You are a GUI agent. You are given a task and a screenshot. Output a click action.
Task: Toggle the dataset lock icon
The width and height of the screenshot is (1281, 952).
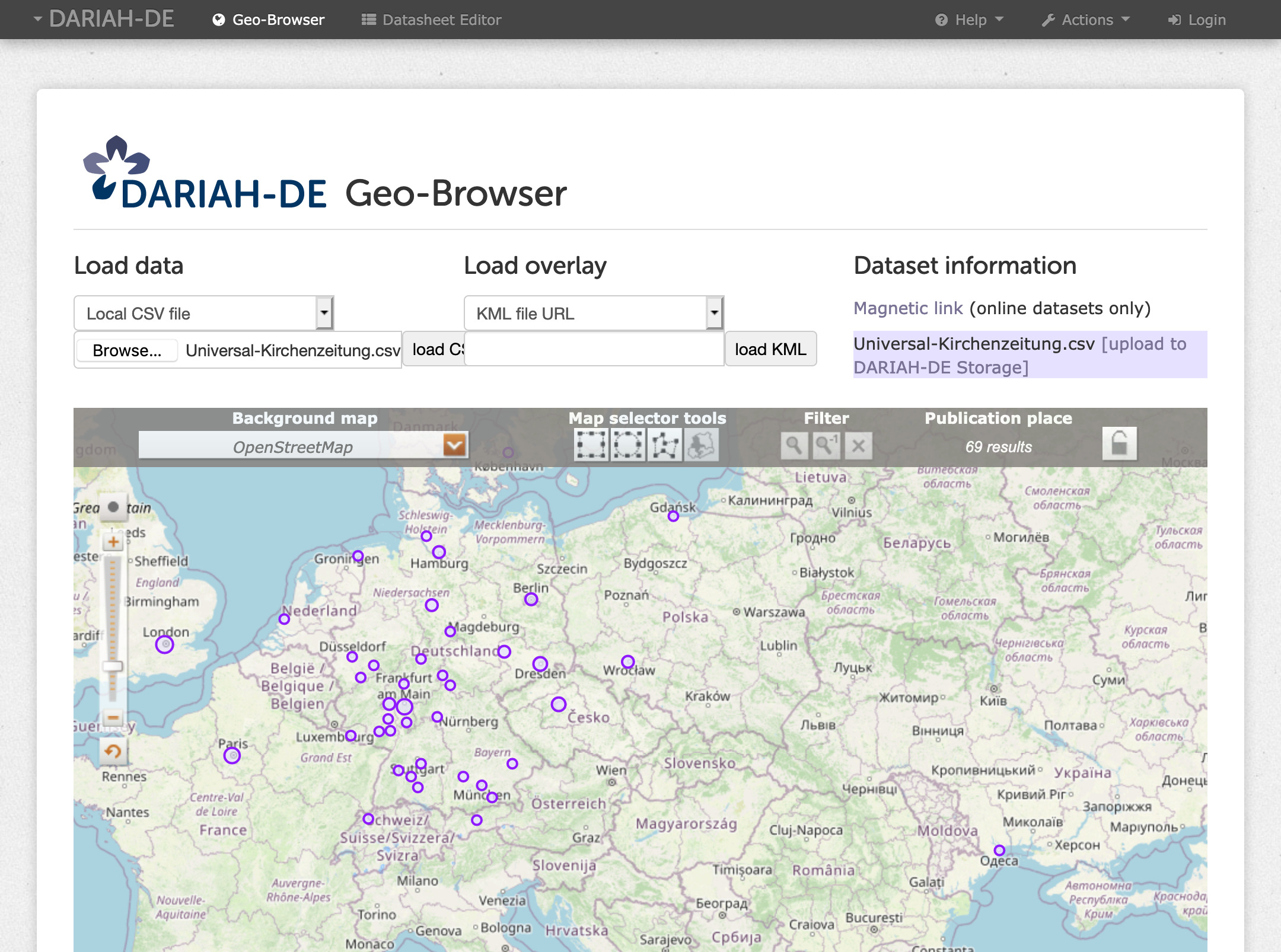pyautogui.click(x=1119, y=444)
